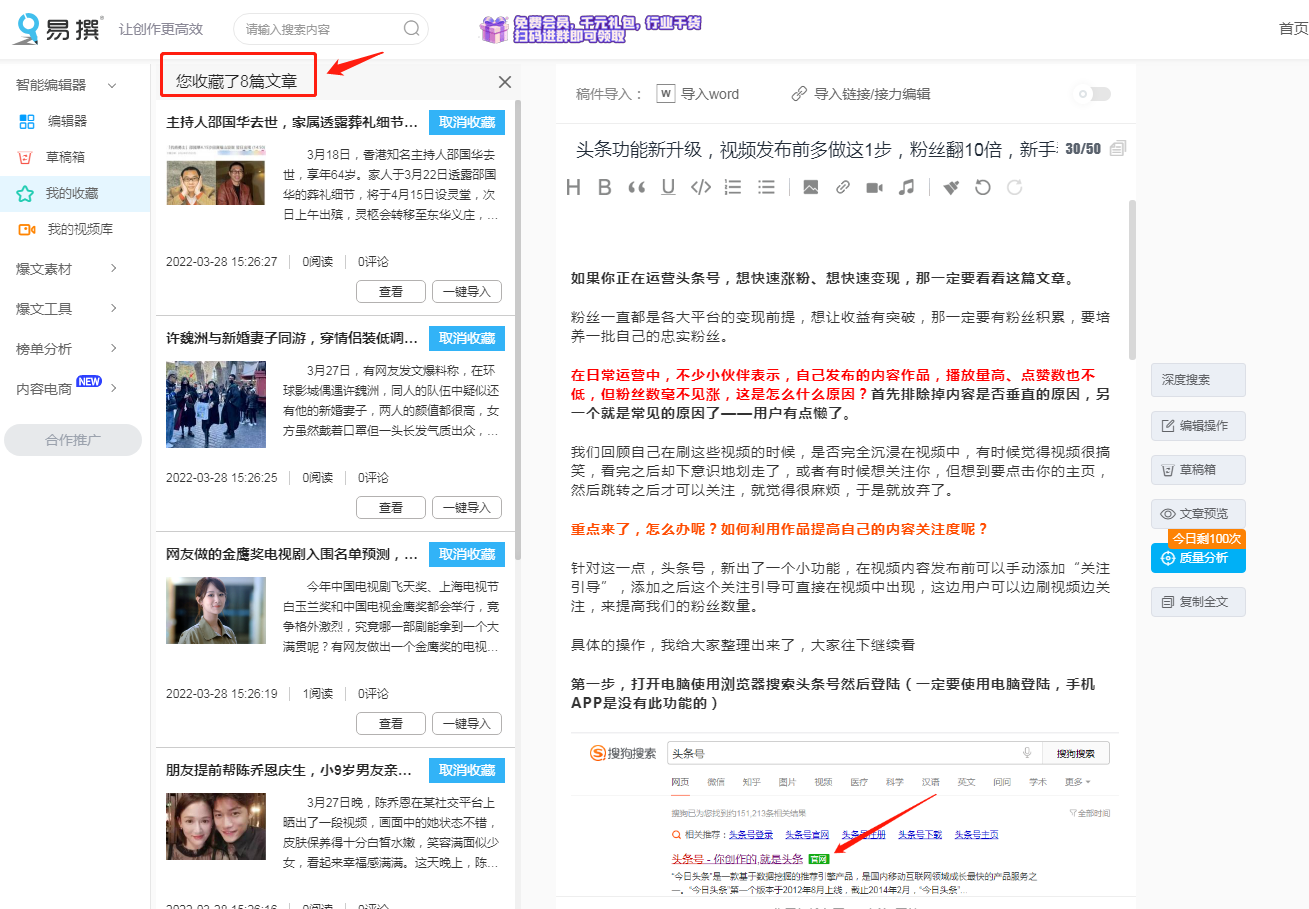Viewport: 1309px width, 909px height.
Task: One-click import the 许魏洲 article
Action: tap(467, 508)
